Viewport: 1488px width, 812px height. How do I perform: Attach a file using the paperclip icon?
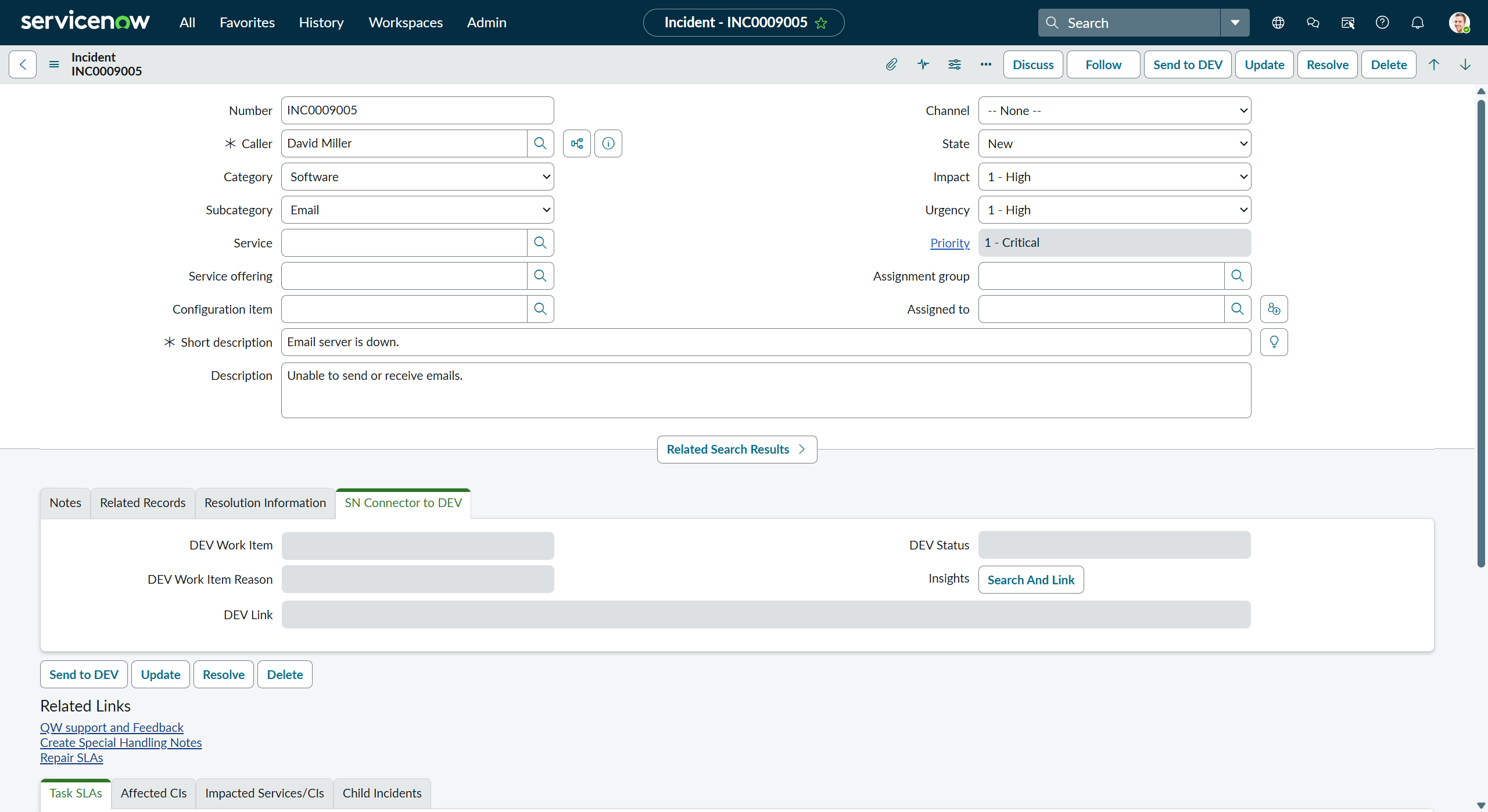point(892,64)
